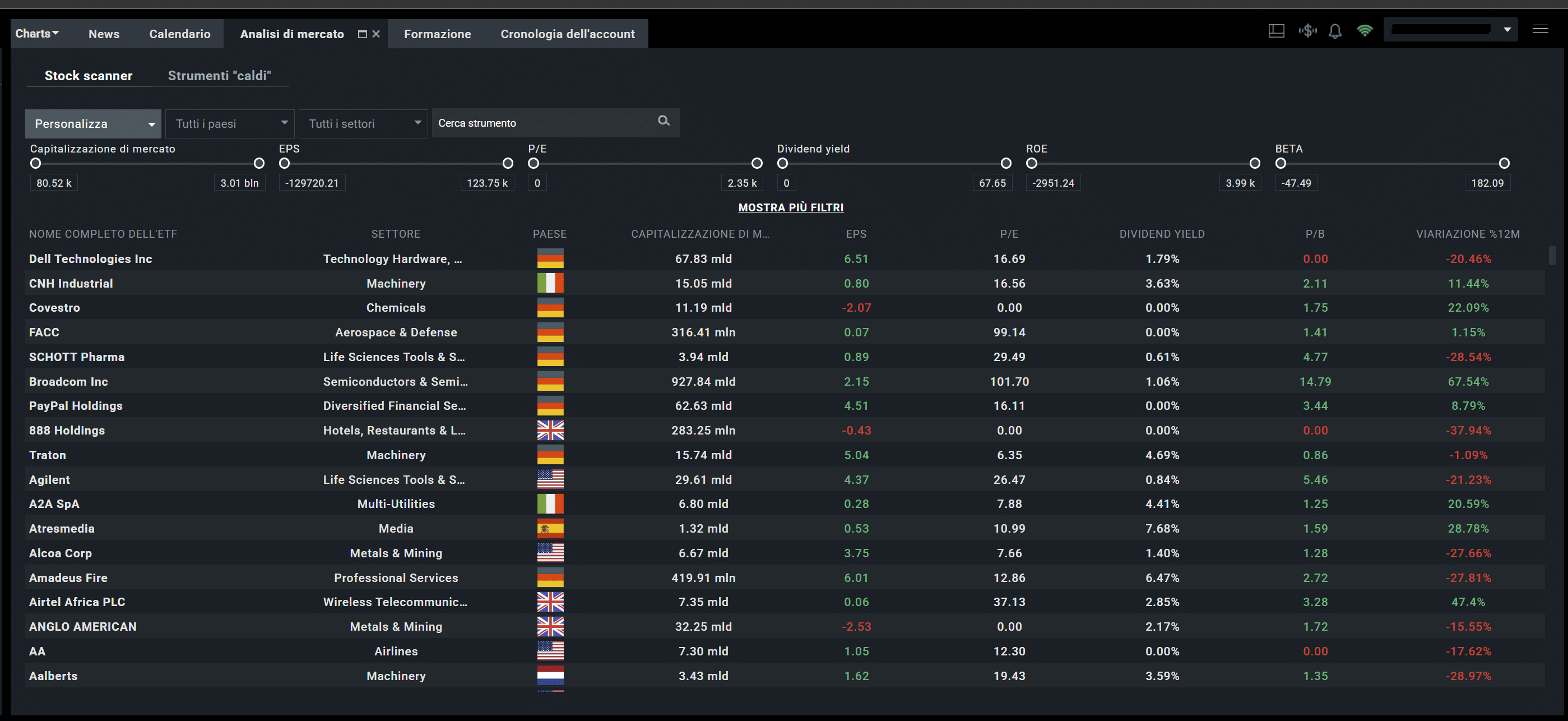Viewport: 1568px width, 721px height.
Task: Open the Tutti i settori sector filter
Action: point(363,123)
